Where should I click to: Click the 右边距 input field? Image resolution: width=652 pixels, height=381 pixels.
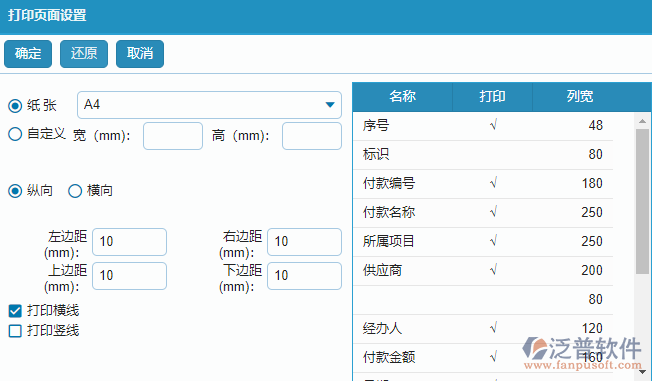click(304, 242)
